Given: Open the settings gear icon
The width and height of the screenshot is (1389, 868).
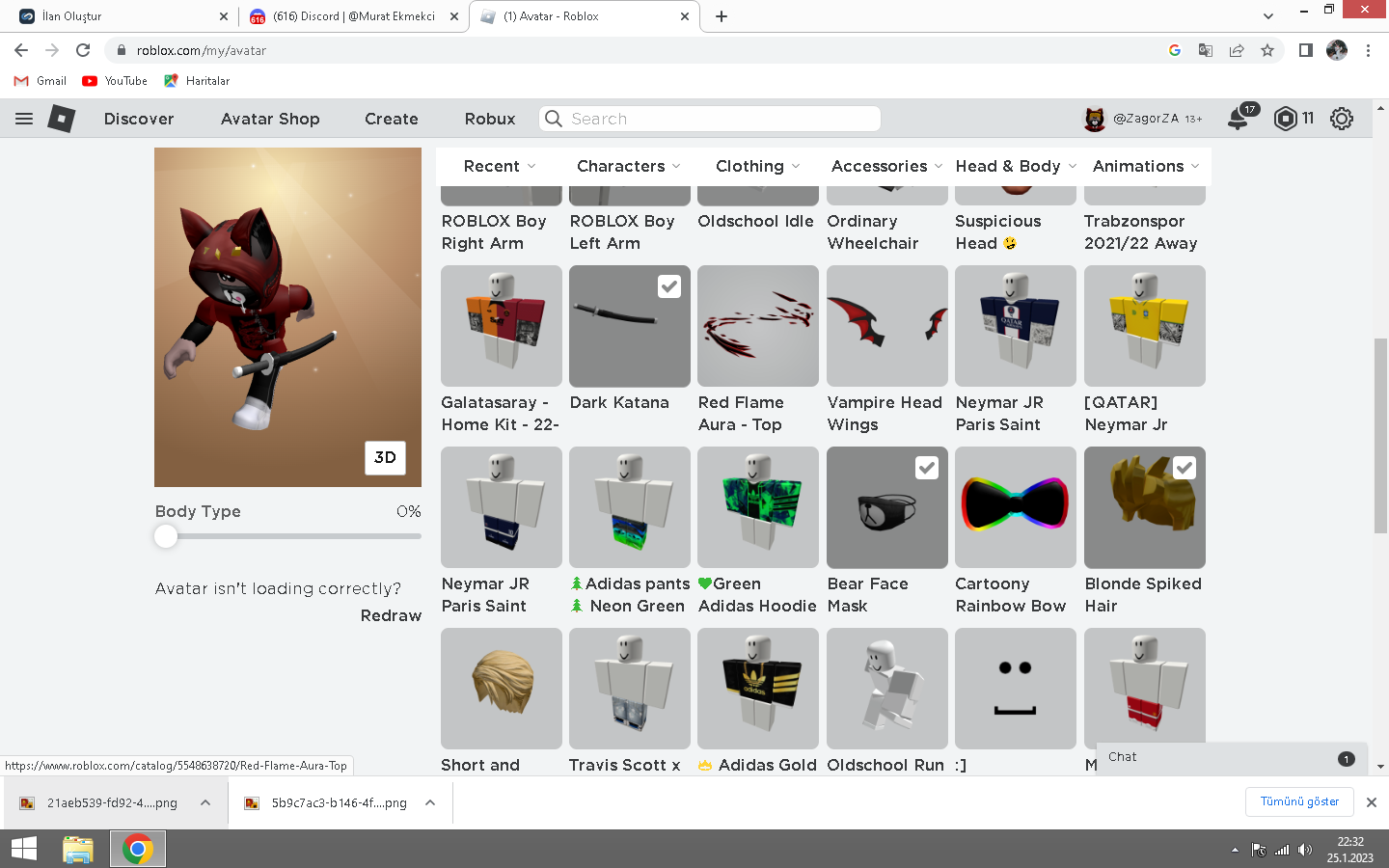Looking at the screenshot, I should 1342,119.
